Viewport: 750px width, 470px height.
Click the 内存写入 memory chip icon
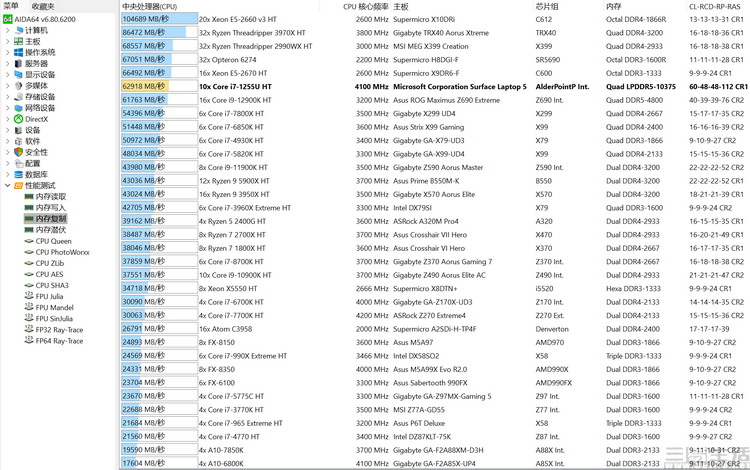point(29,208)
